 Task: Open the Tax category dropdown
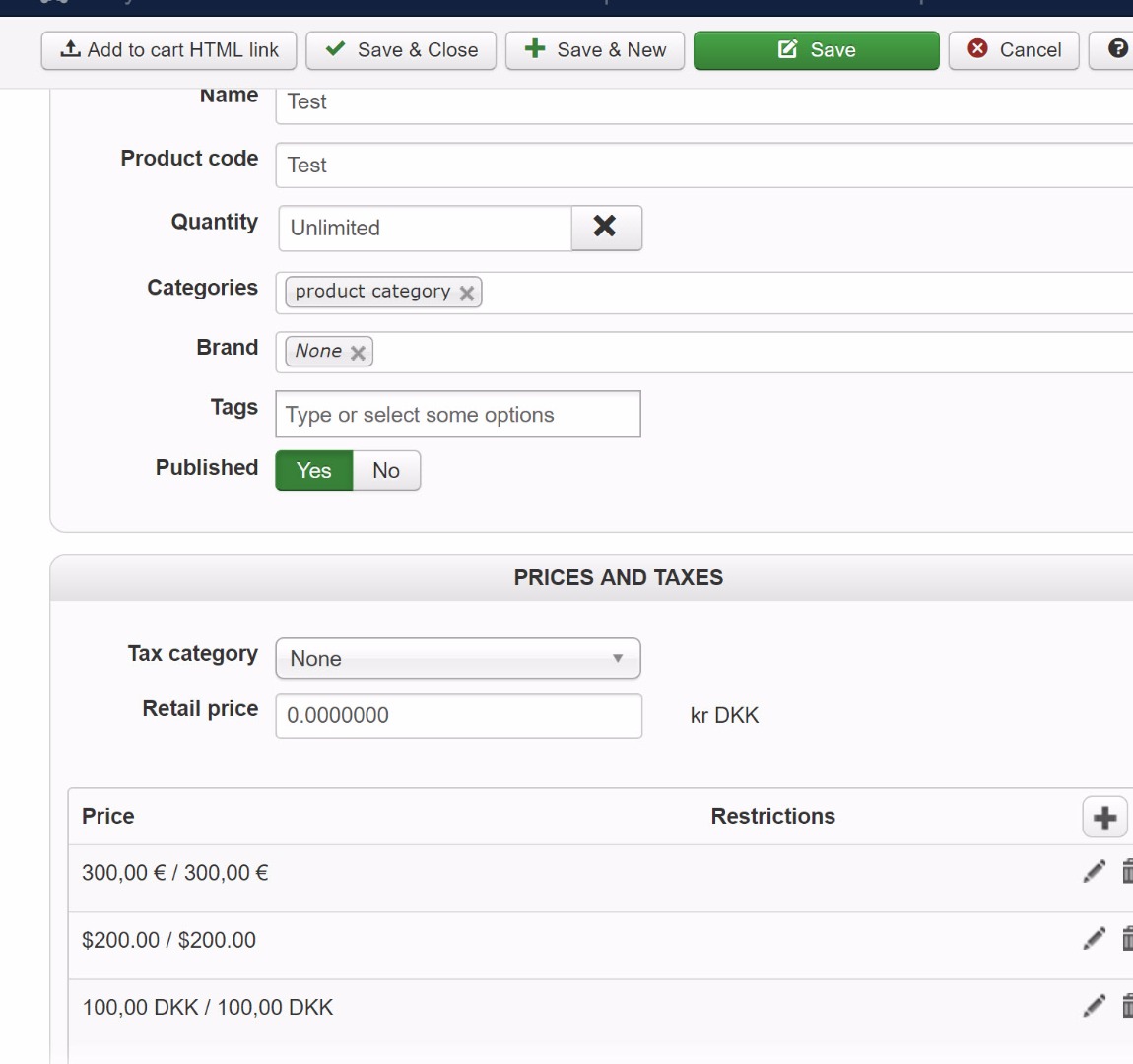pyautogui.click(x=457, y=658)
